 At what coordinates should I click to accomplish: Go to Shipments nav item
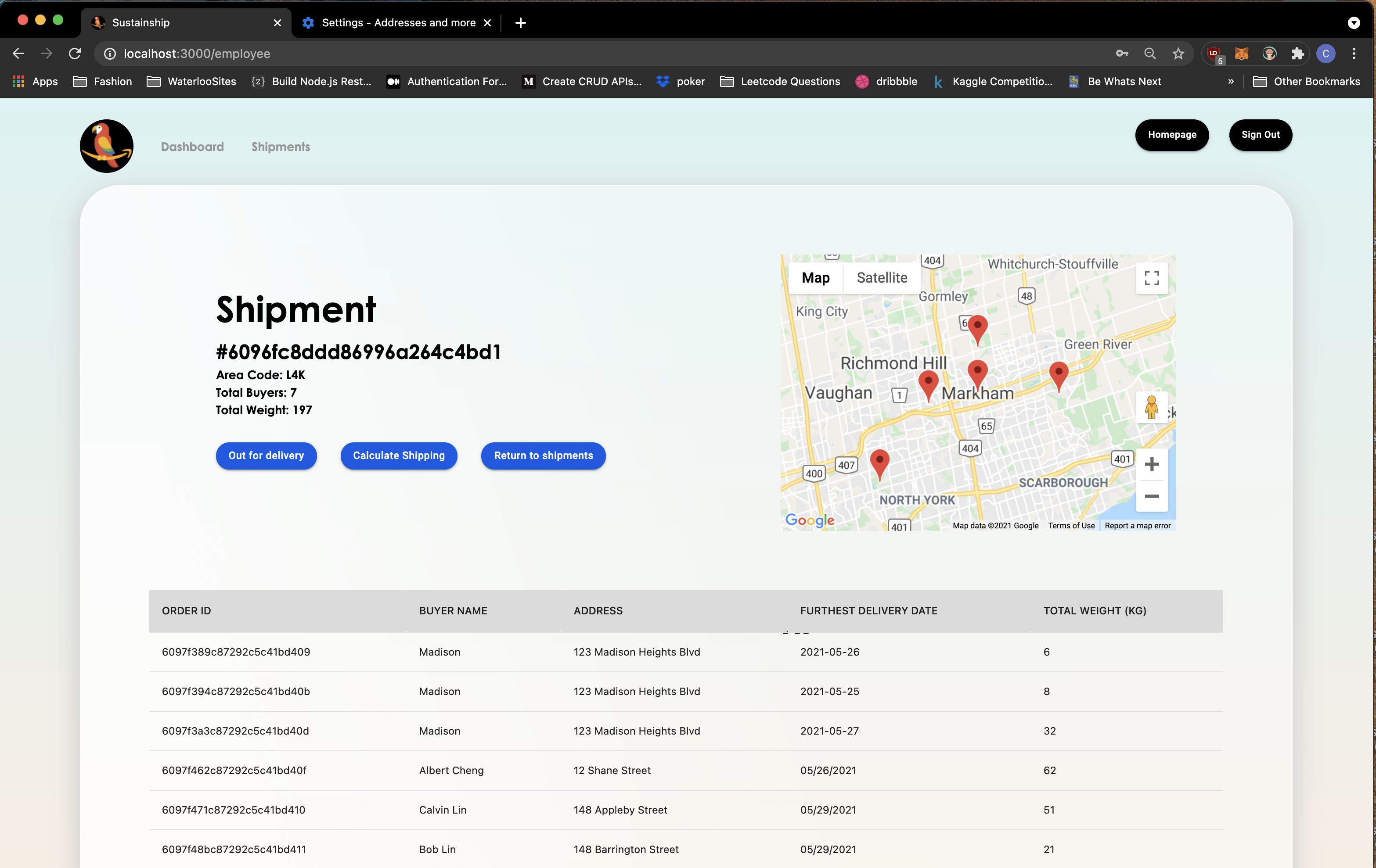pyautogui.click(x=281, y=147)
